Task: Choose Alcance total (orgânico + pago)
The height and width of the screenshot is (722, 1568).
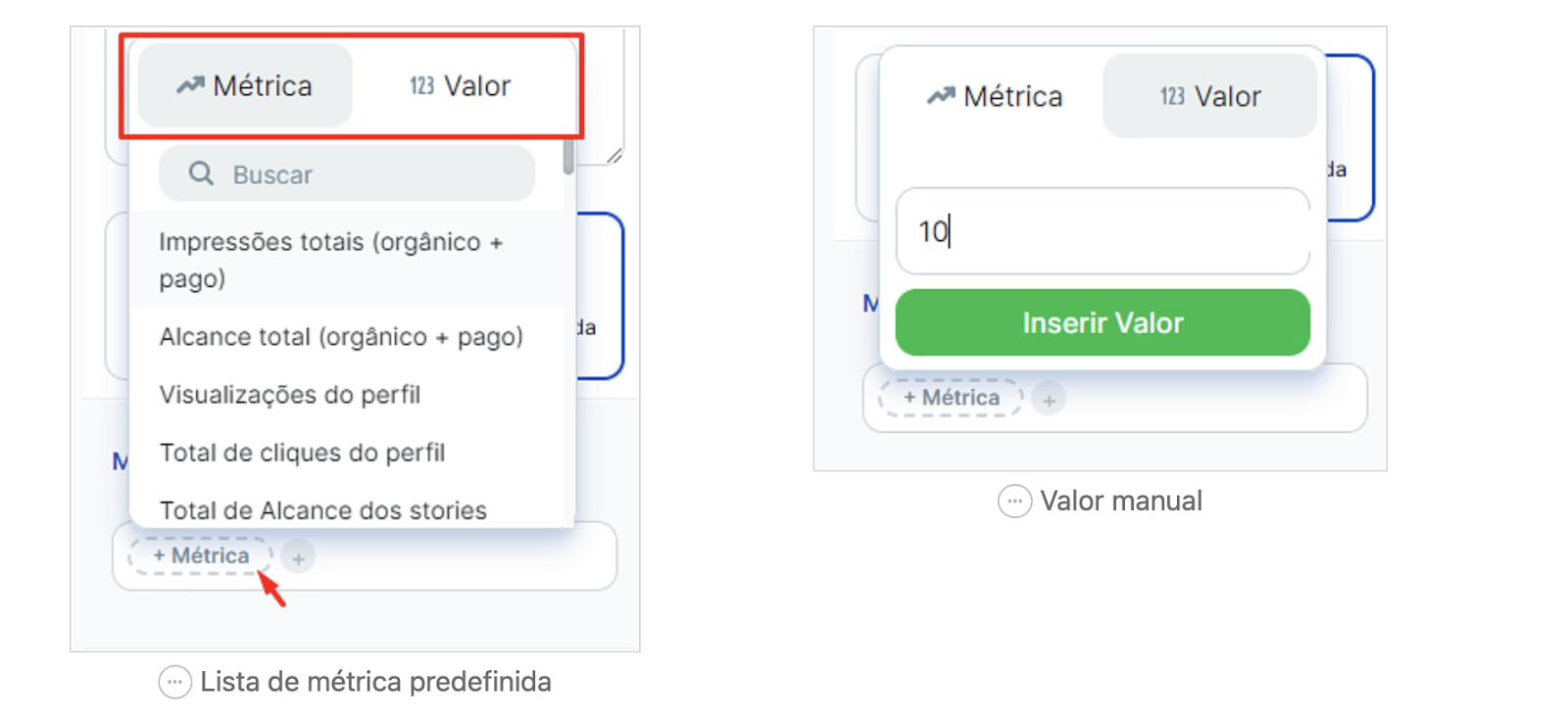Action: coord(347,337)
